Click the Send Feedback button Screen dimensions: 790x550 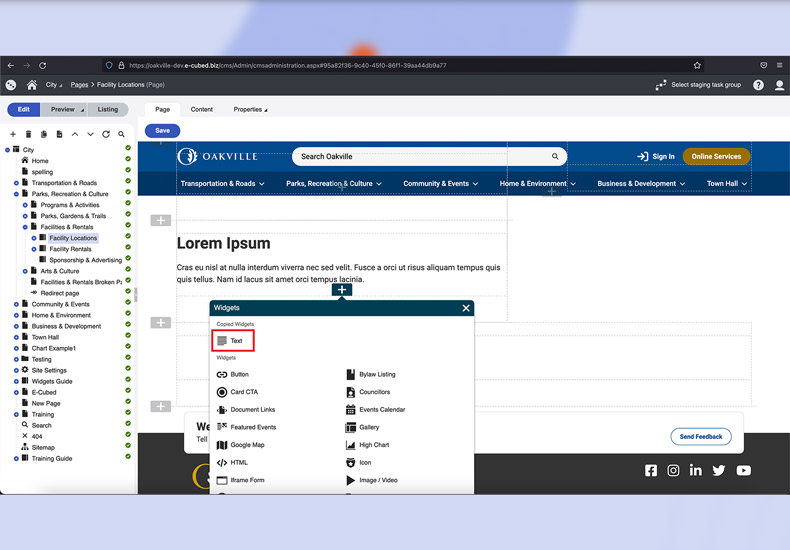tap(700, 437)
